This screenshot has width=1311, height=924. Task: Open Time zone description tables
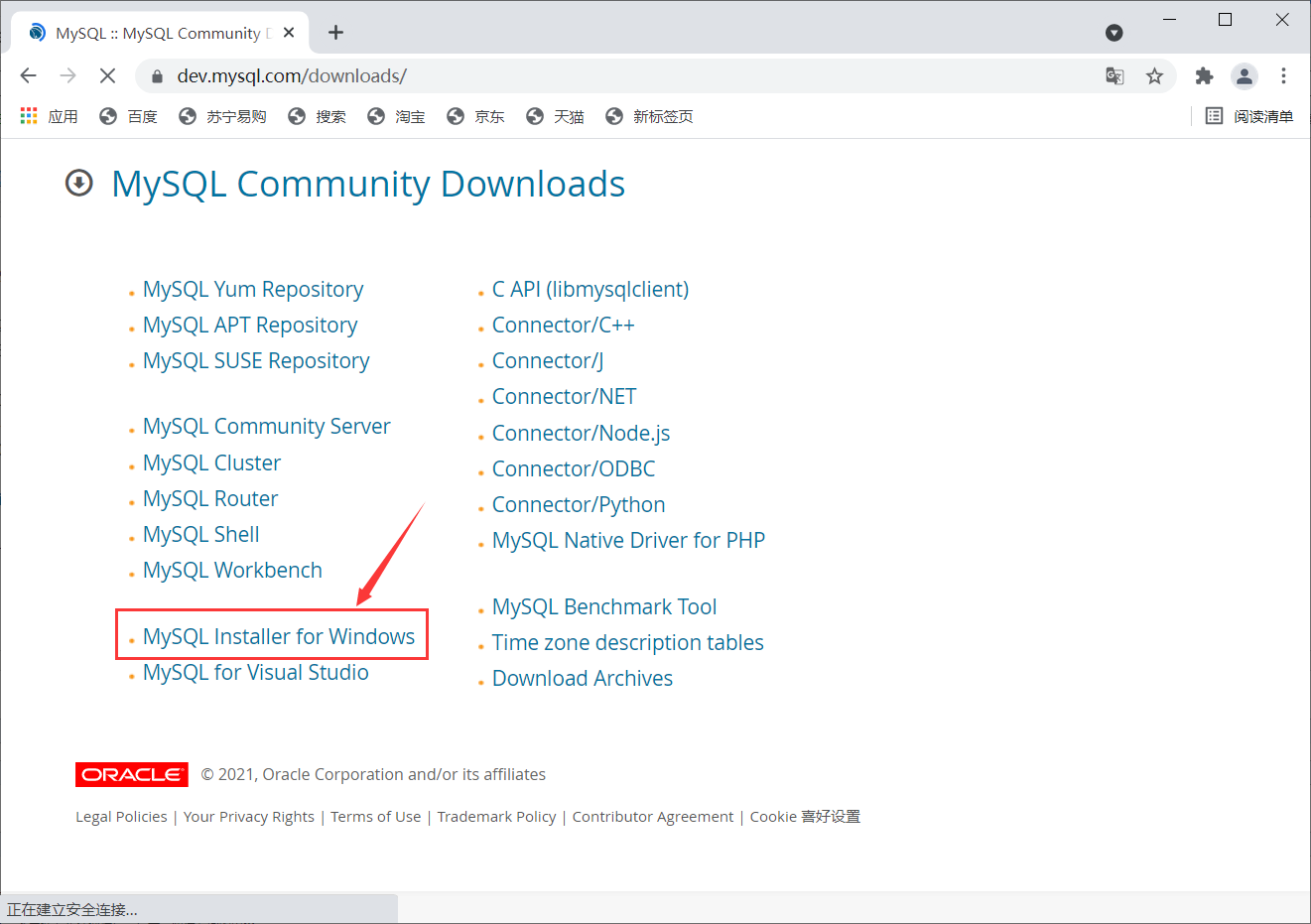pos(628,642)
